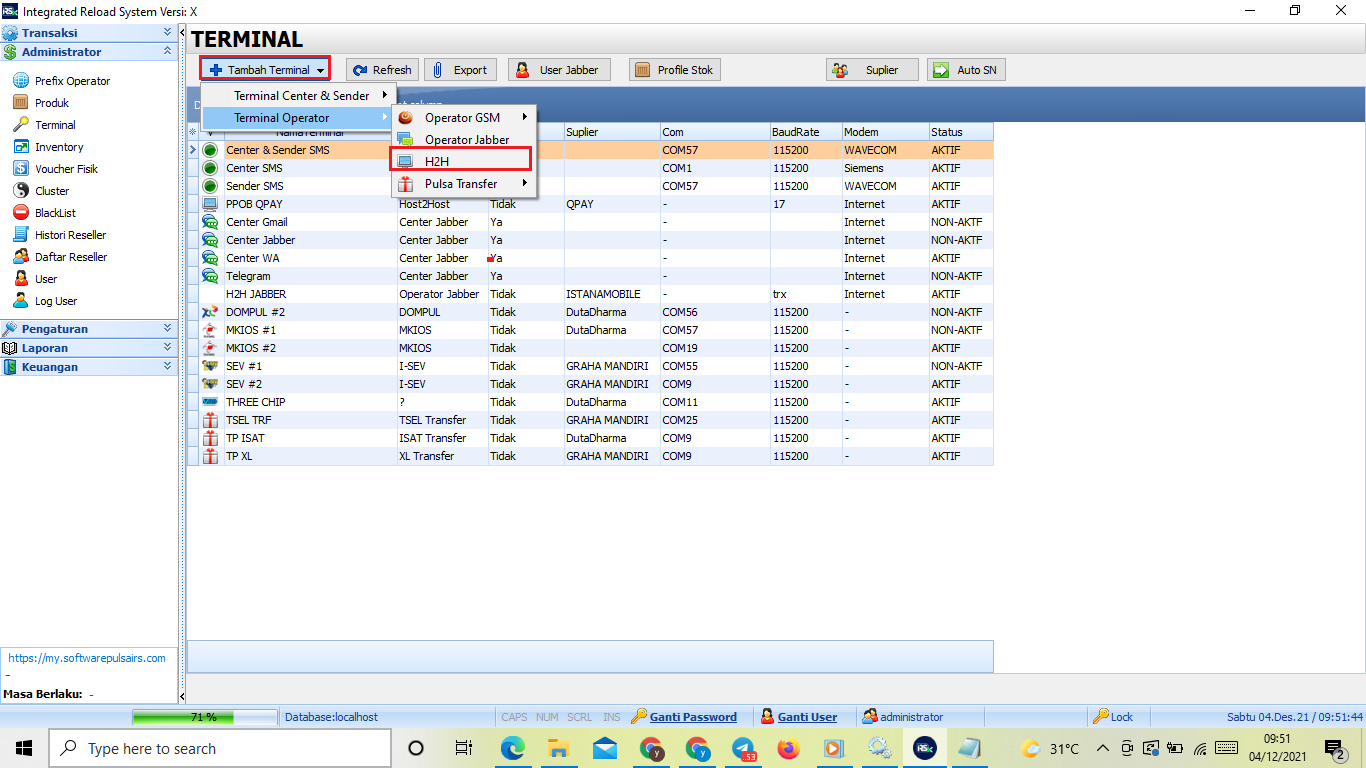Image resolution: width=1366 pixels, height=768 pixels.
Task: Click the Windows taskbar search box
Action: coord(220,748)
